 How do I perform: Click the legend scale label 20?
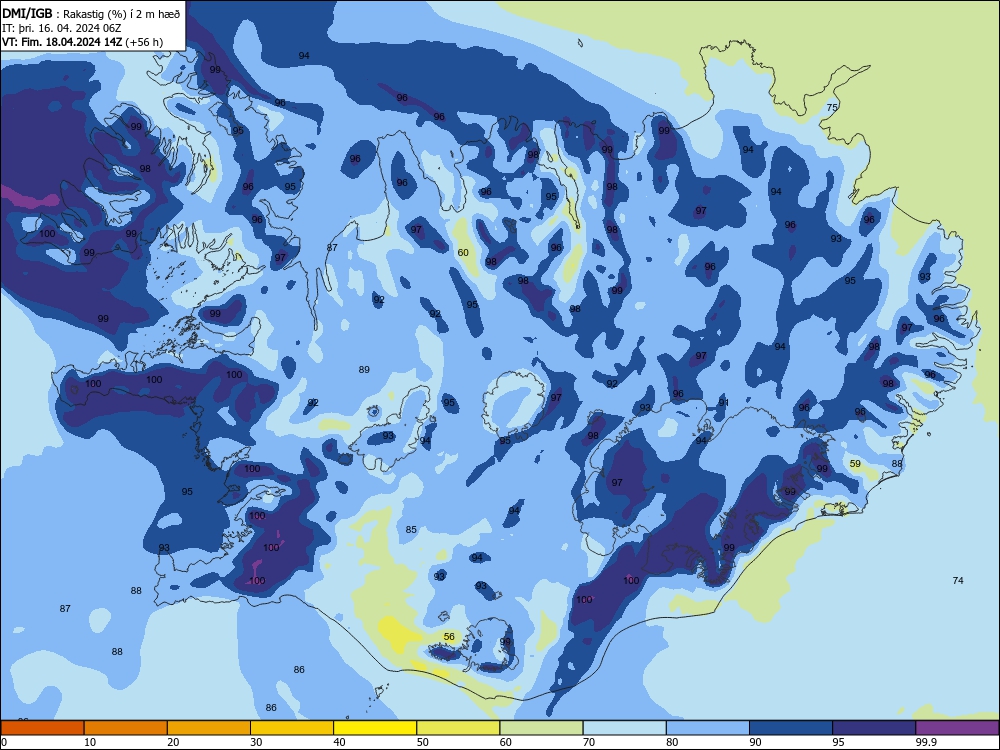(x=173, y=742)
